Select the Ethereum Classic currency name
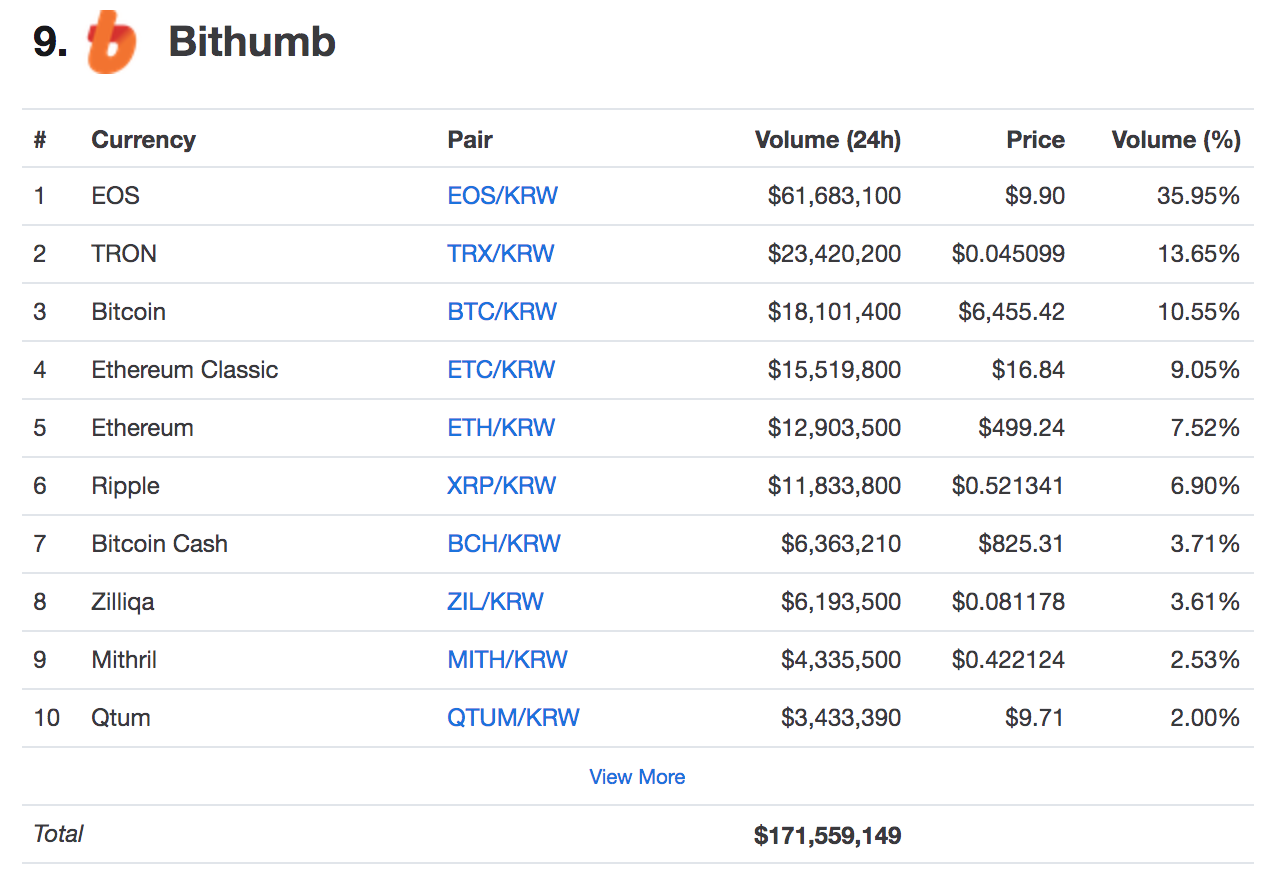The height and width of the screenshot is (876, 1284). [x=184, y=370]
